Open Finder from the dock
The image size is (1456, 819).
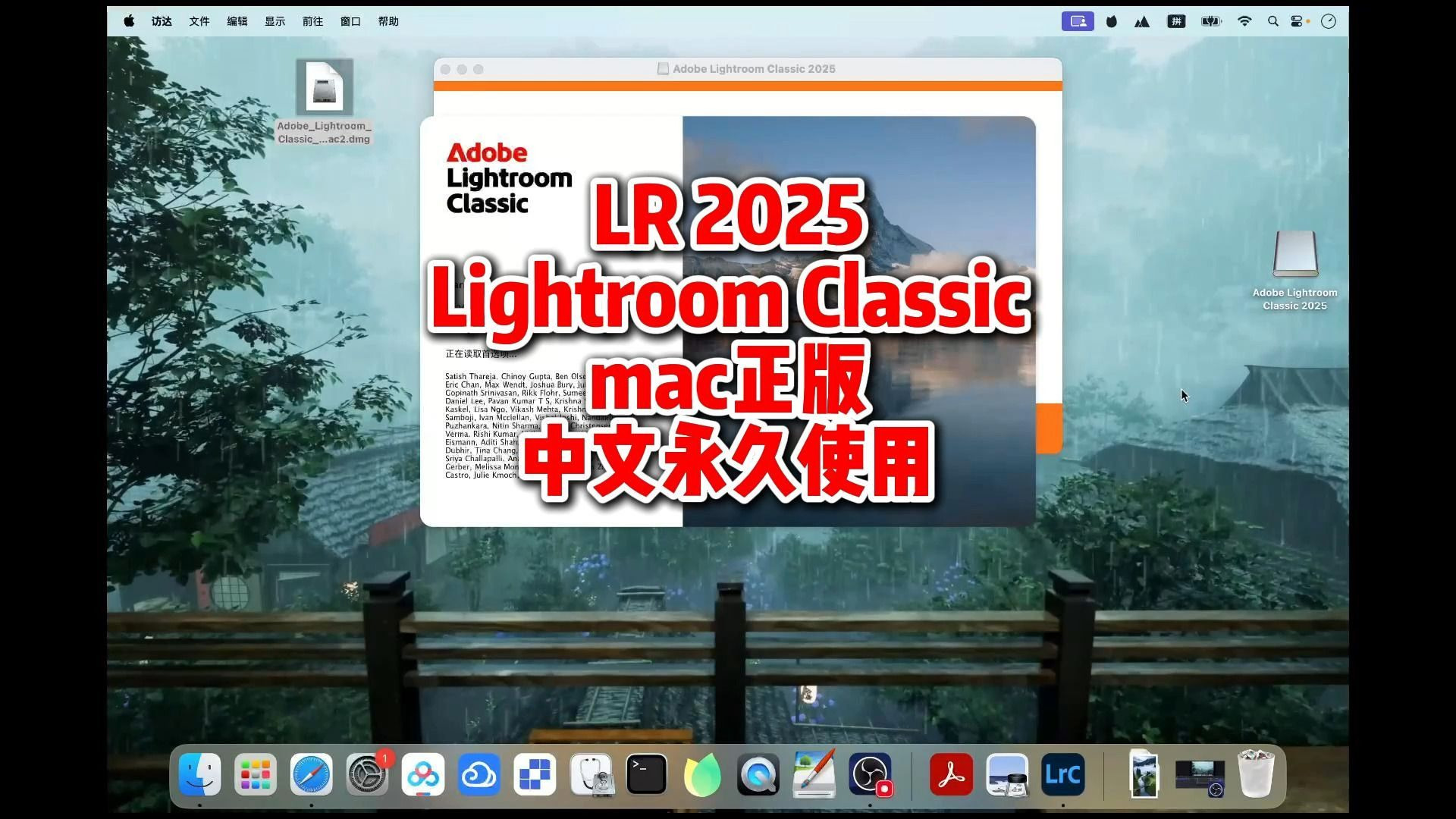coord(200,774)
